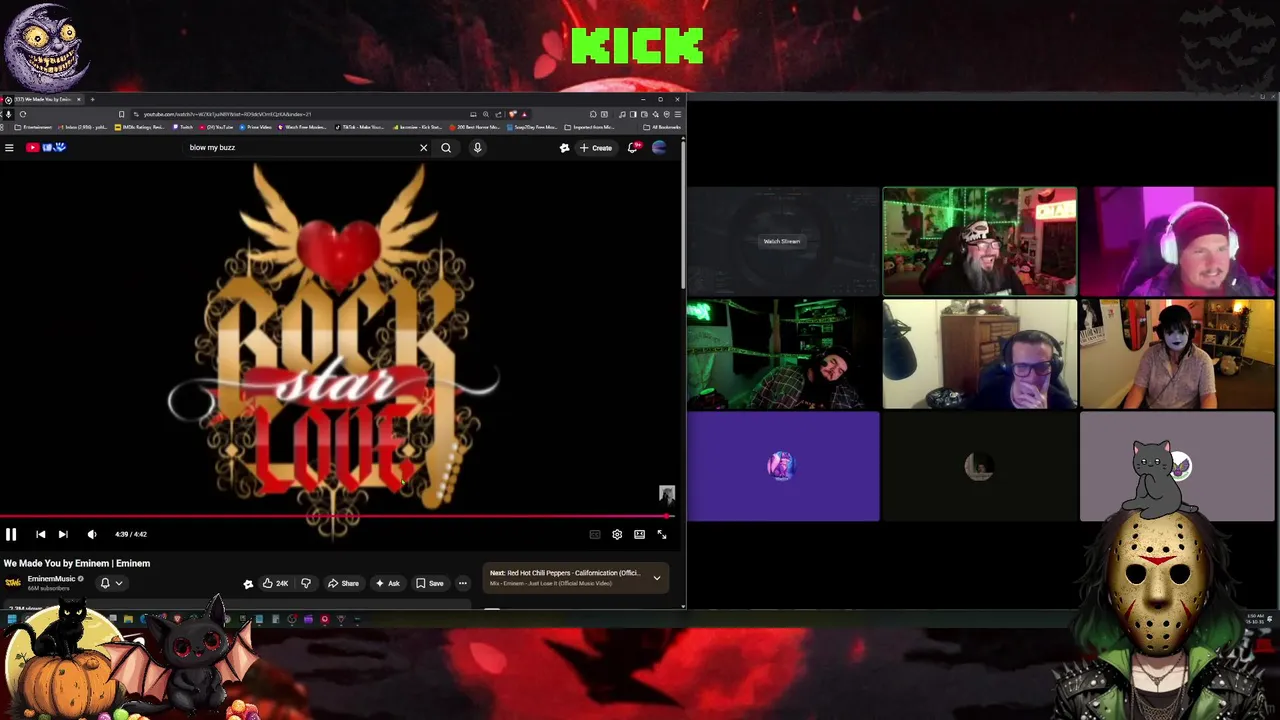Dislike the video
Screen dimensions: 1280x720
[x=306, y=583]
